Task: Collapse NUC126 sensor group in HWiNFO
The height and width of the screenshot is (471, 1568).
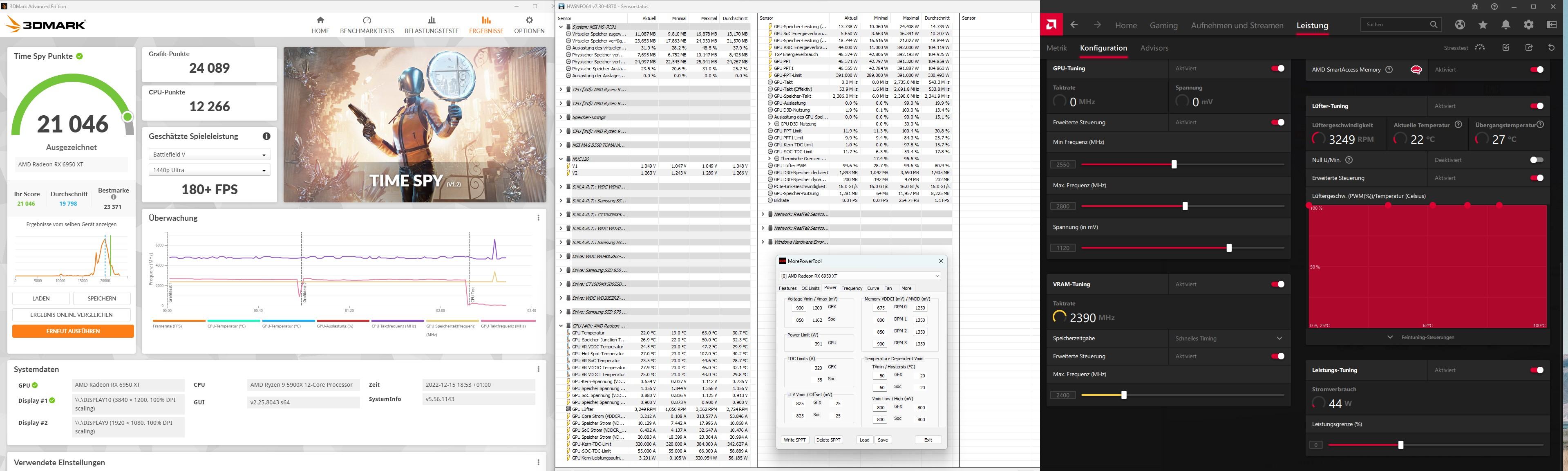Action: tap(561, 159)
